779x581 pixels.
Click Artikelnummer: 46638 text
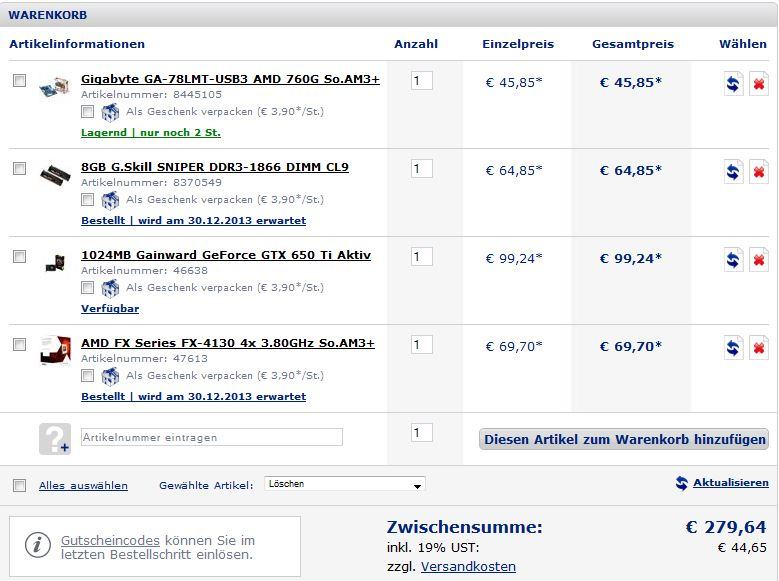(145, 270)
